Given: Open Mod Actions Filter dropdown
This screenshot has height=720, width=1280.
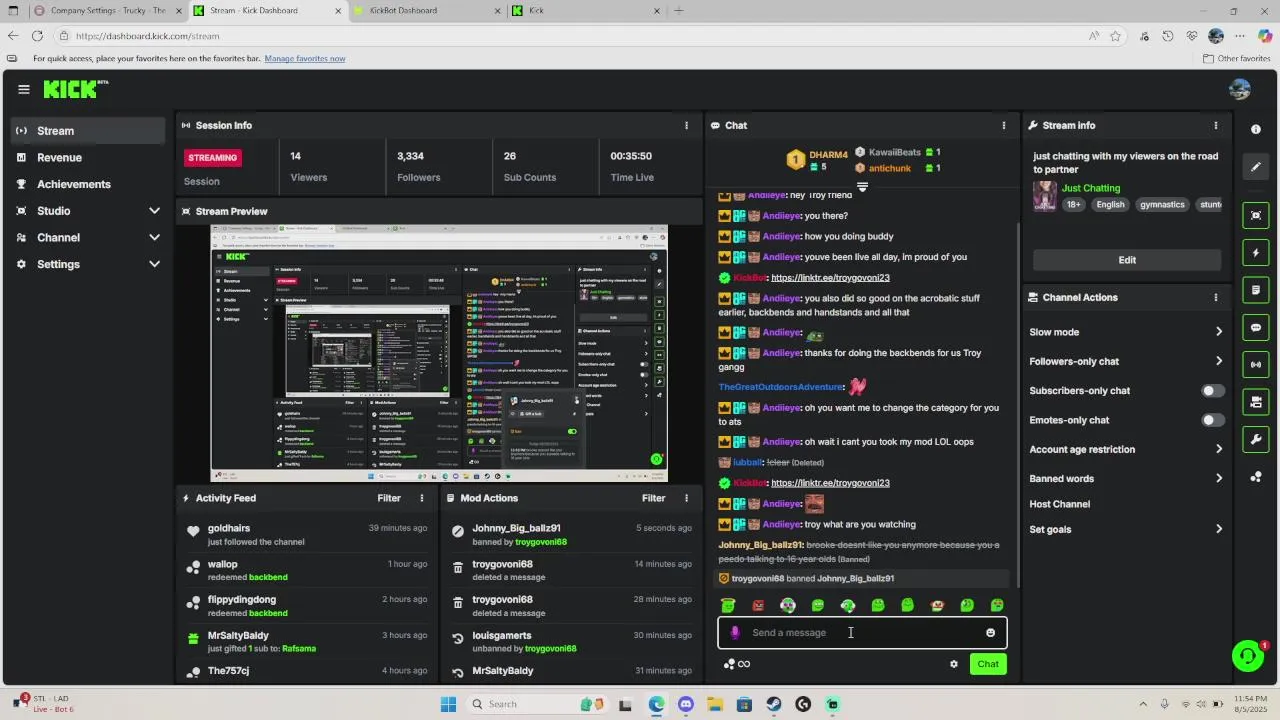Looking at the screenshot, I should pos(654,498).
